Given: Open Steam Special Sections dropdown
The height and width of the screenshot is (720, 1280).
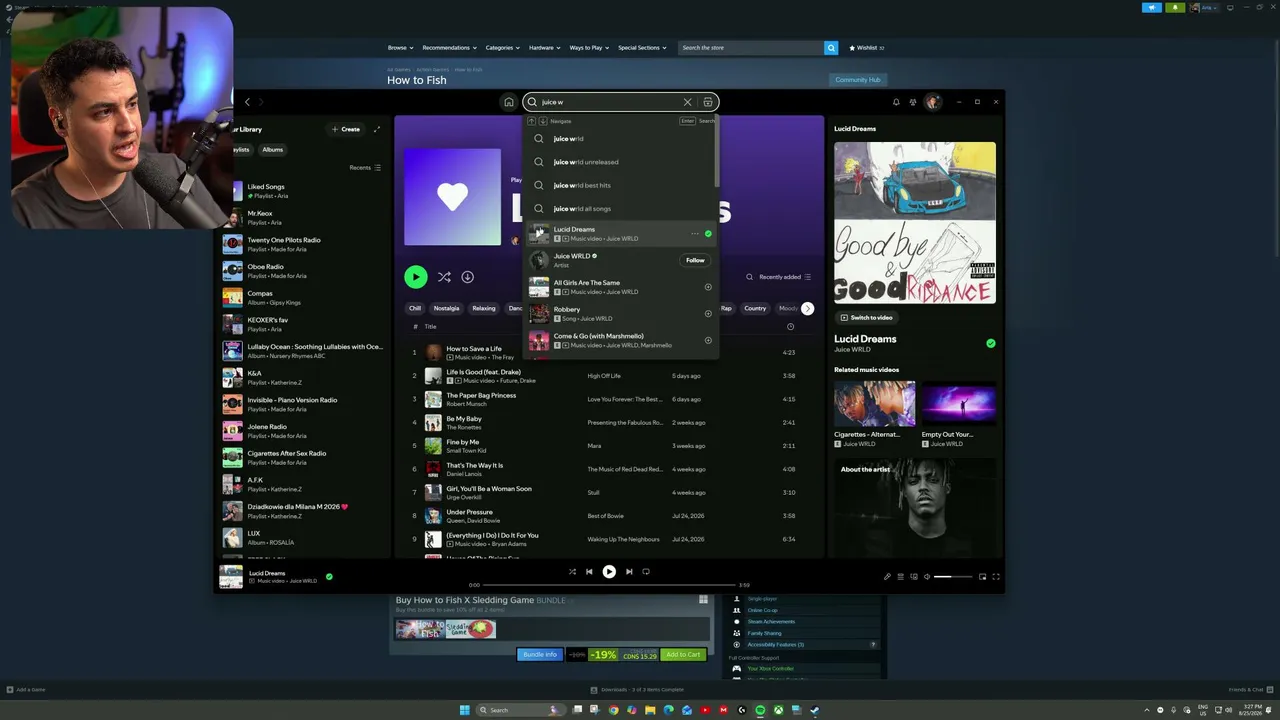Looking at the screenshot, I should coord(642,48).
